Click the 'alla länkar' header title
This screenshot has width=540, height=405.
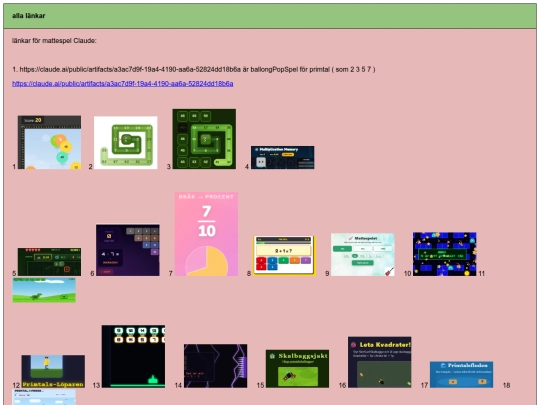click(x=29, y=15)
